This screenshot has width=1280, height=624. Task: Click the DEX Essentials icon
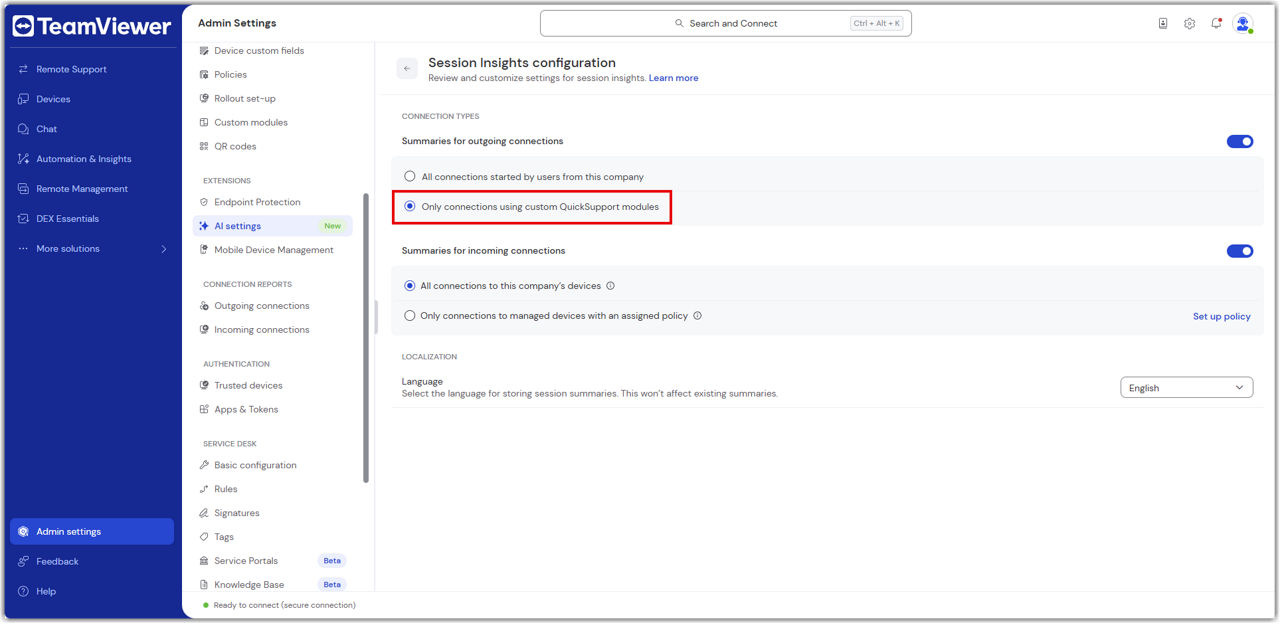[x=23, y=219]
